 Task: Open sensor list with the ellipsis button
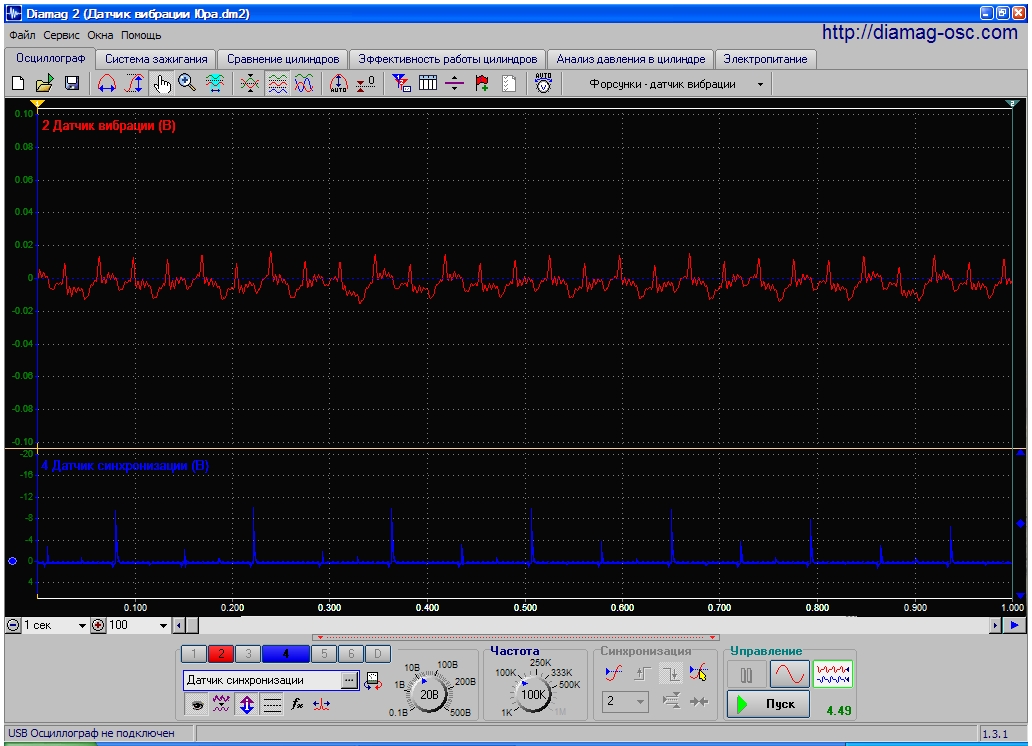[349, 680]
